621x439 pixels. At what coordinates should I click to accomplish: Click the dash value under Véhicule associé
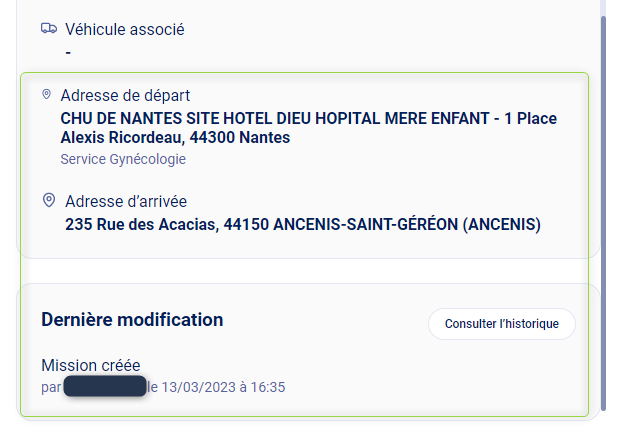pyautogui.click(x=68, y=51)
